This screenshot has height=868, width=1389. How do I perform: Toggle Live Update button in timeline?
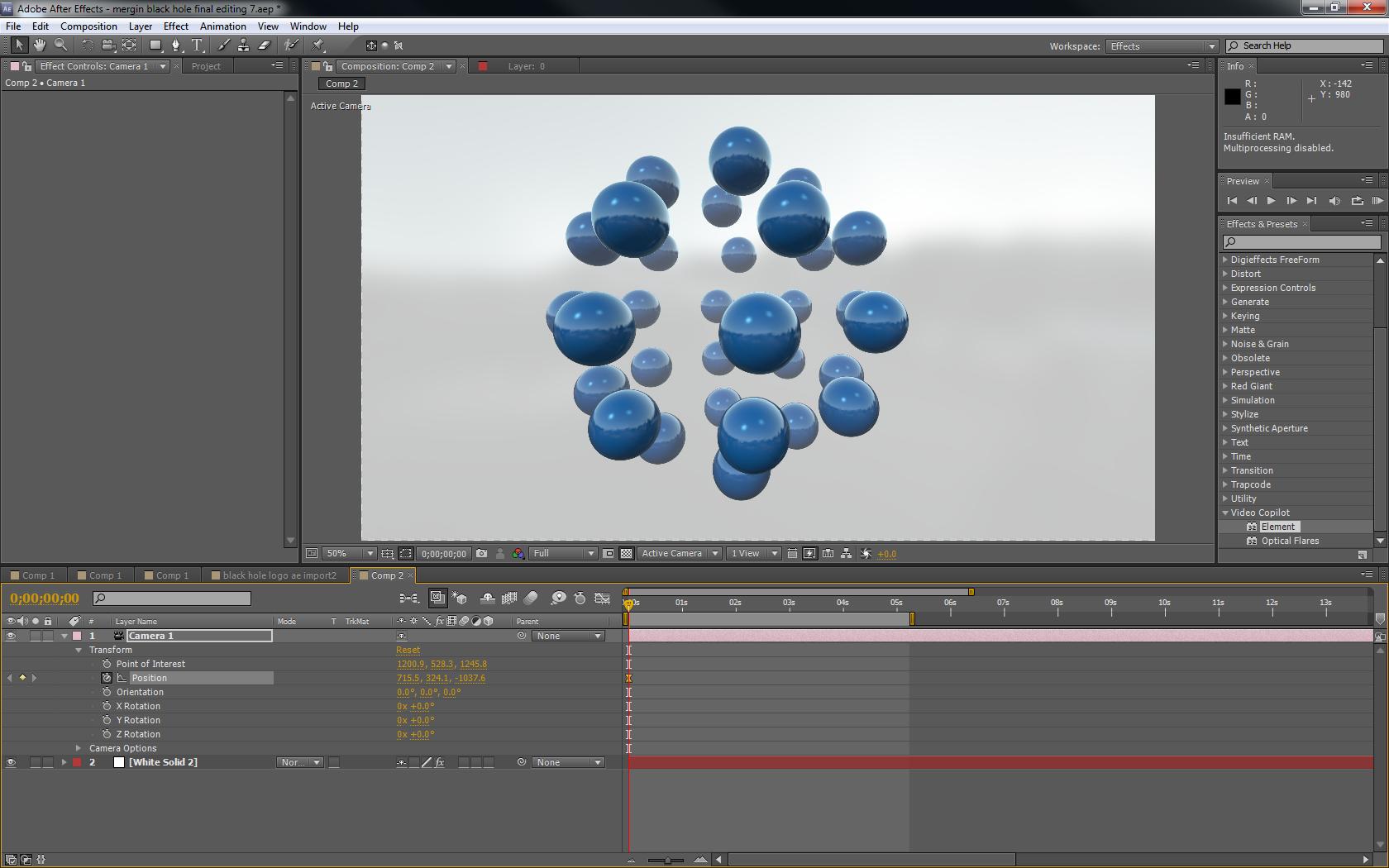438,598
